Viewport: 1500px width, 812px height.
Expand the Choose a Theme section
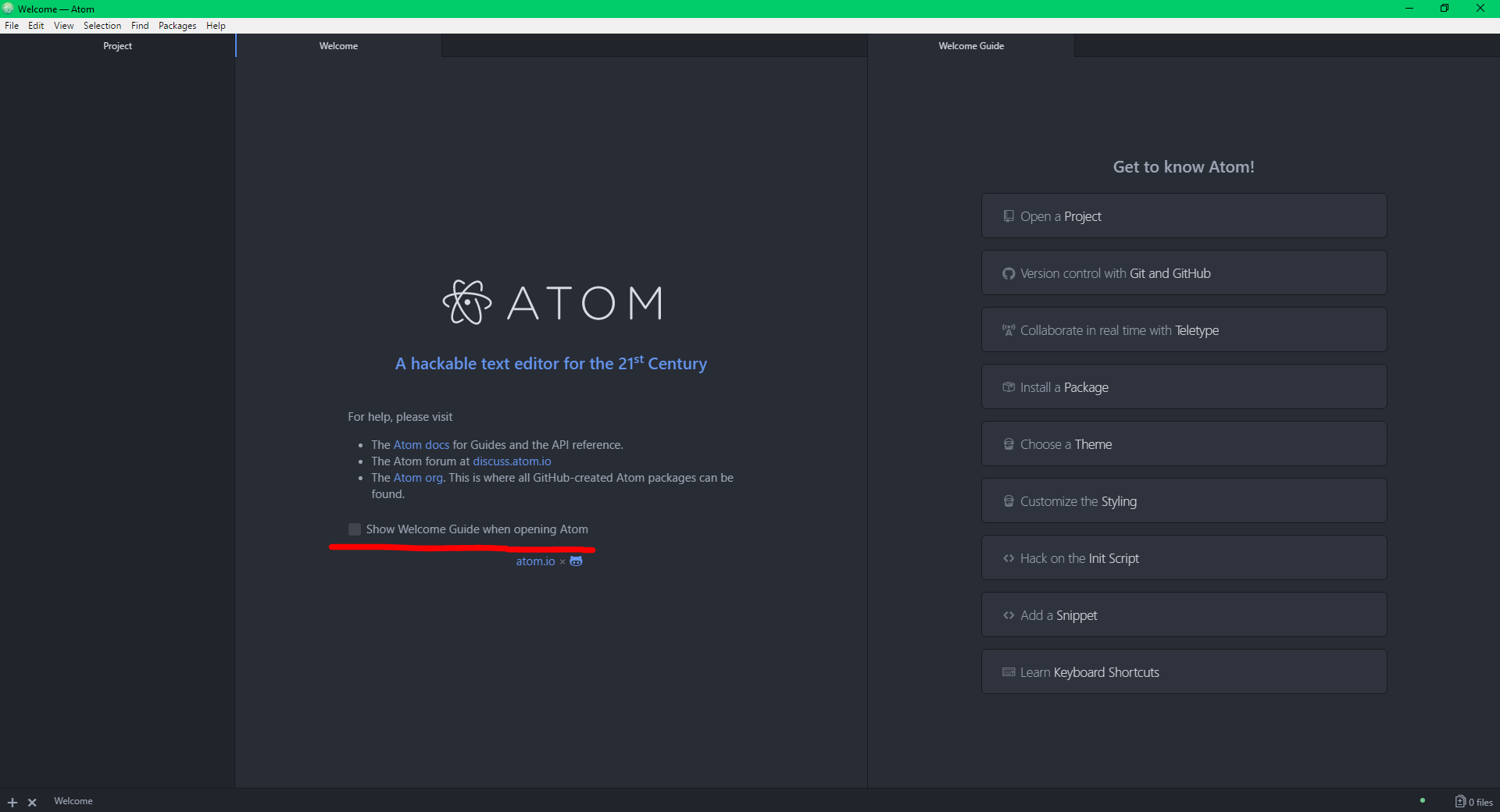tap(1184, 444)
